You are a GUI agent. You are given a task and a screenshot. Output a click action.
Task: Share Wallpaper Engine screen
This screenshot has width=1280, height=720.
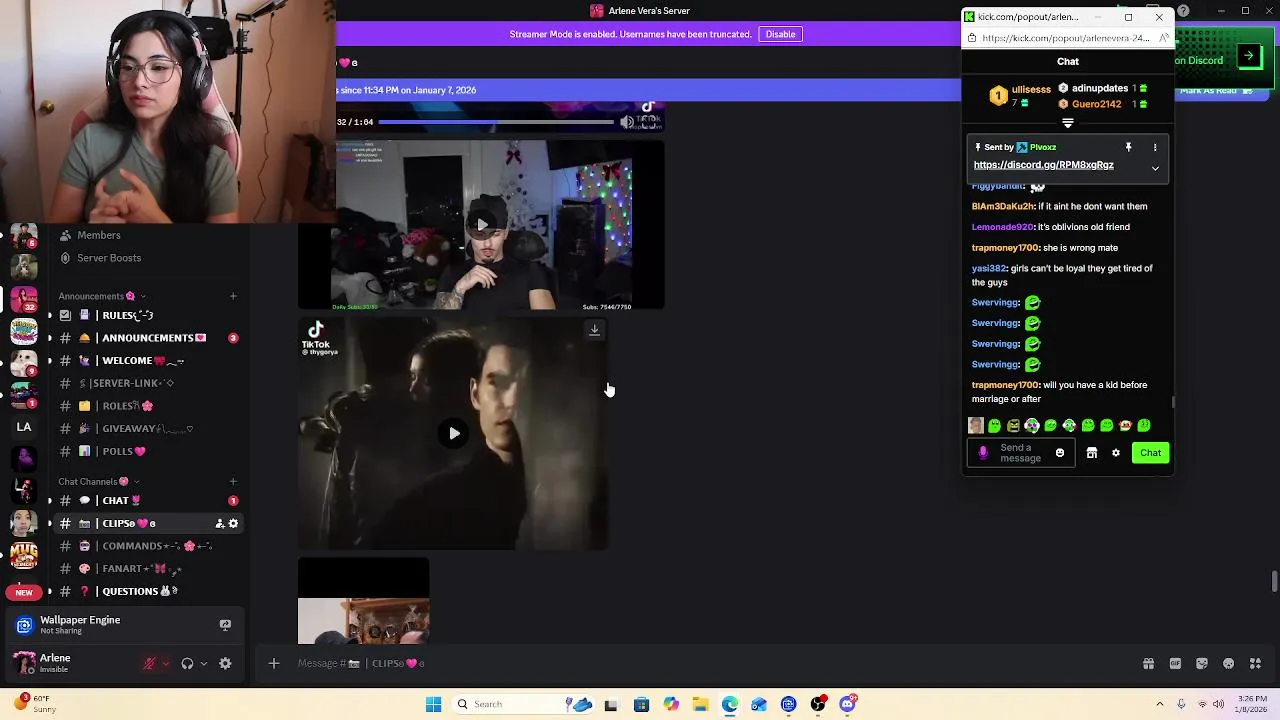click(x=225, y=625)
